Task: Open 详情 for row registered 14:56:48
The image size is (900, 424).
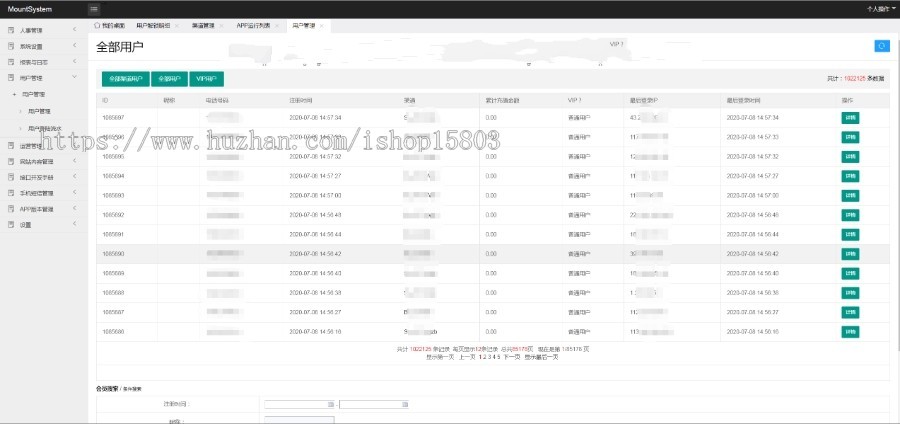Action: point(850,215)
